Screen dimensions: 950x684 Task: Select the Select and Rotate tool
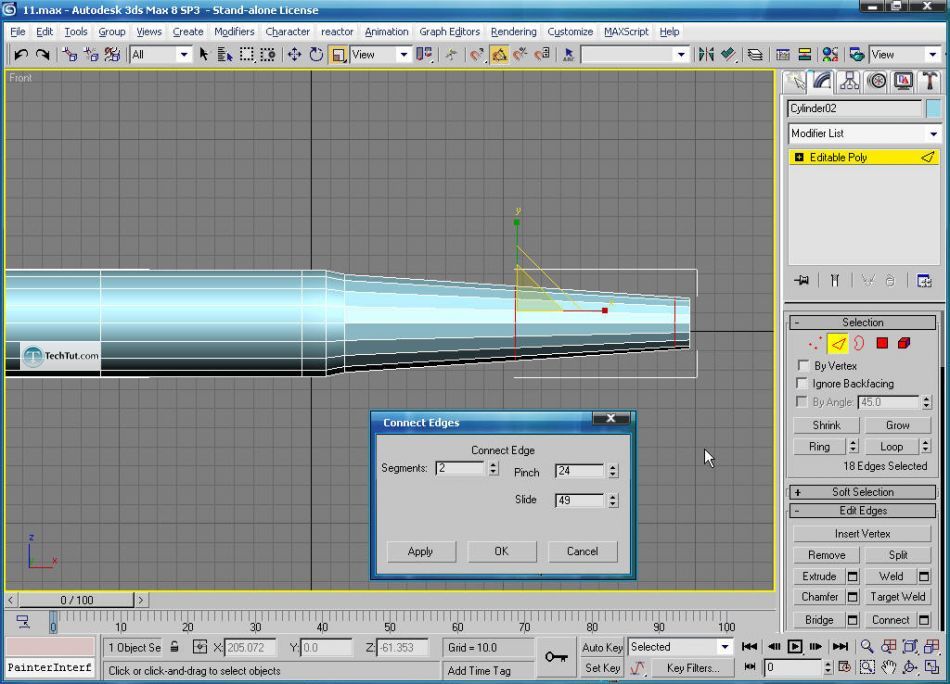tap(316, 55)
